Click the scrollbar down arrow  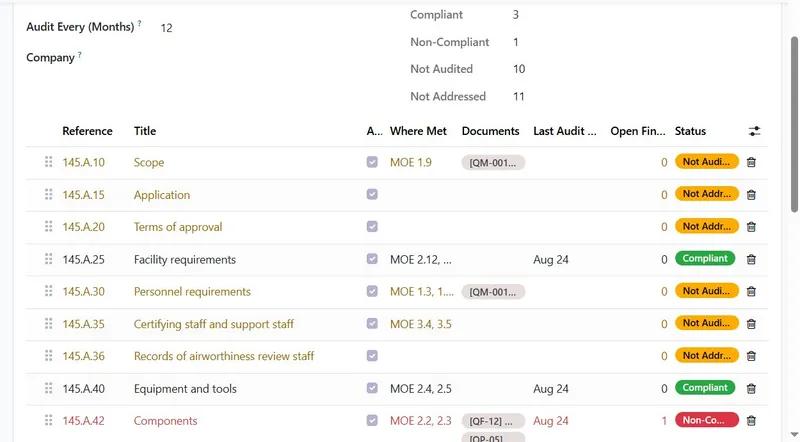click(794, 435)
